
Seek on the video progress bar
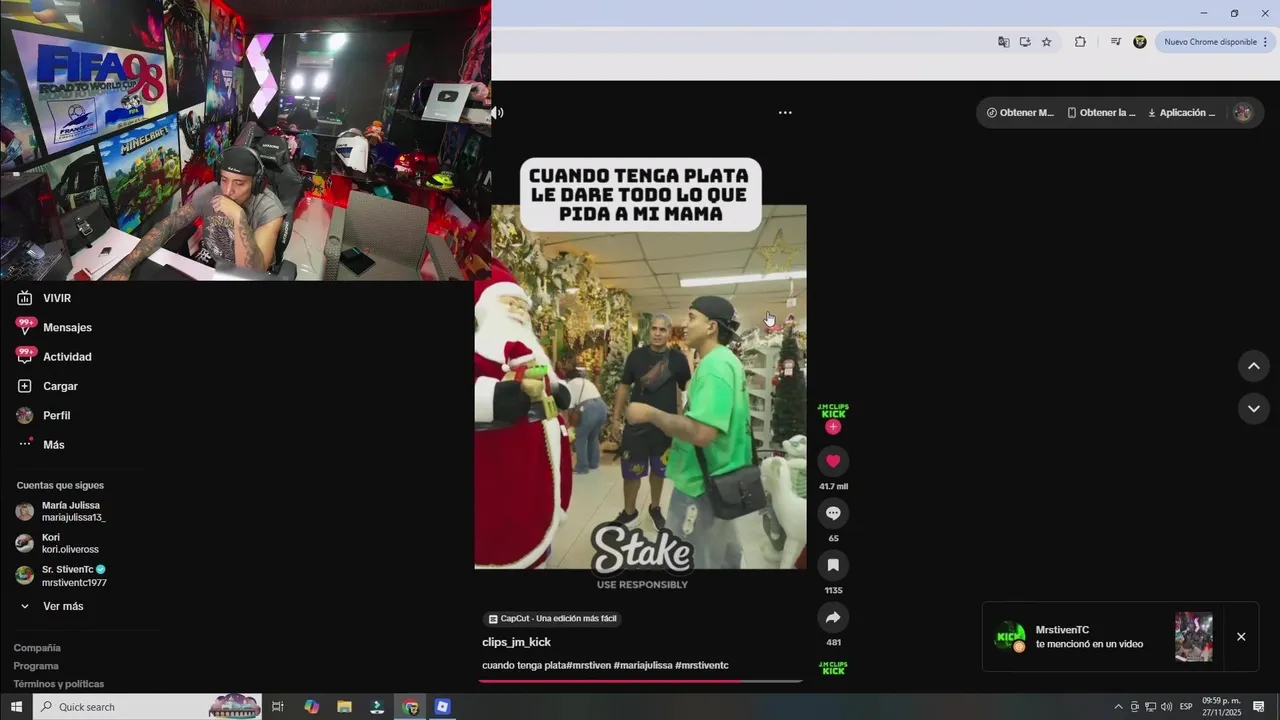pyautogui.click(x=640, y=681)
